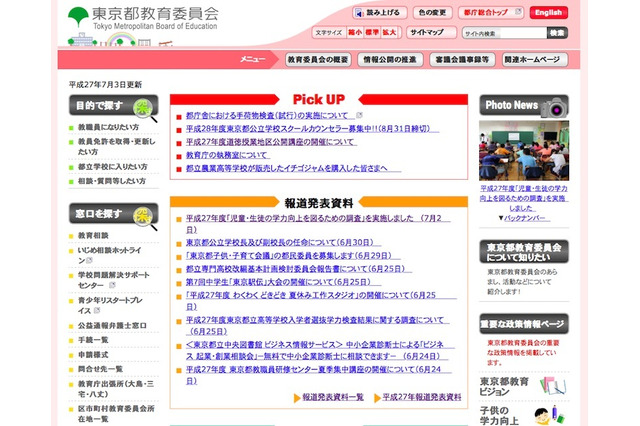Click the camera icon on Photo News
Viewport: 640px width, 426px height.
tap(554, 108)
